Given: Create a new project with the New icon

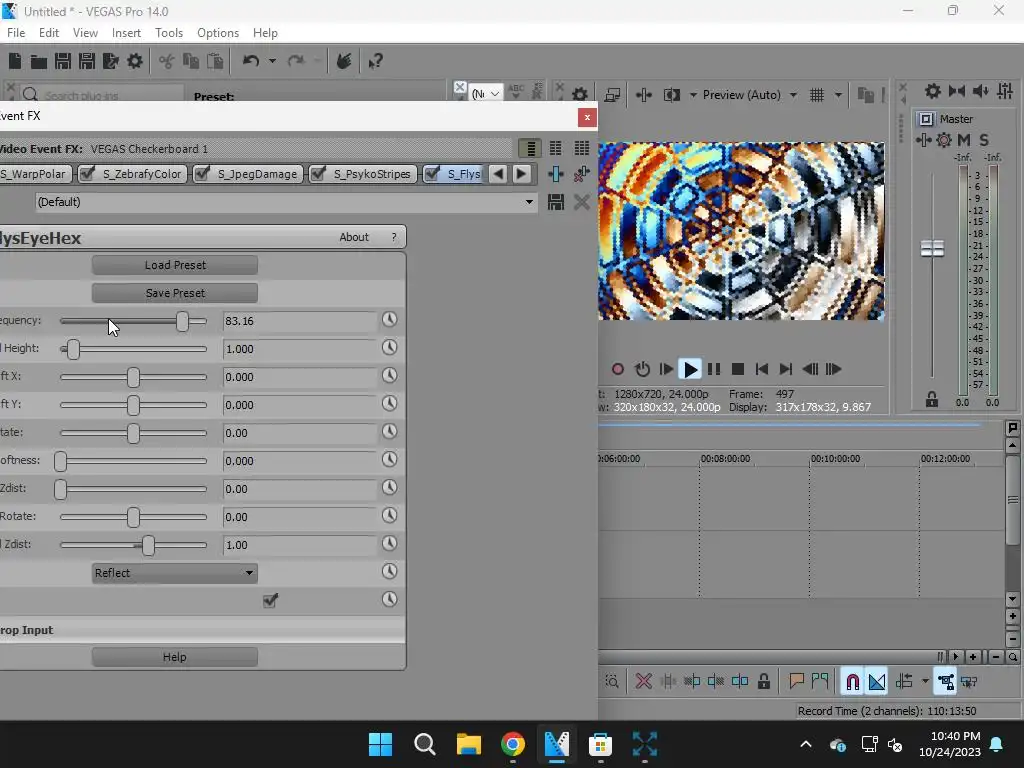Looking at the screenshot, I should click(x=14, y=61).
